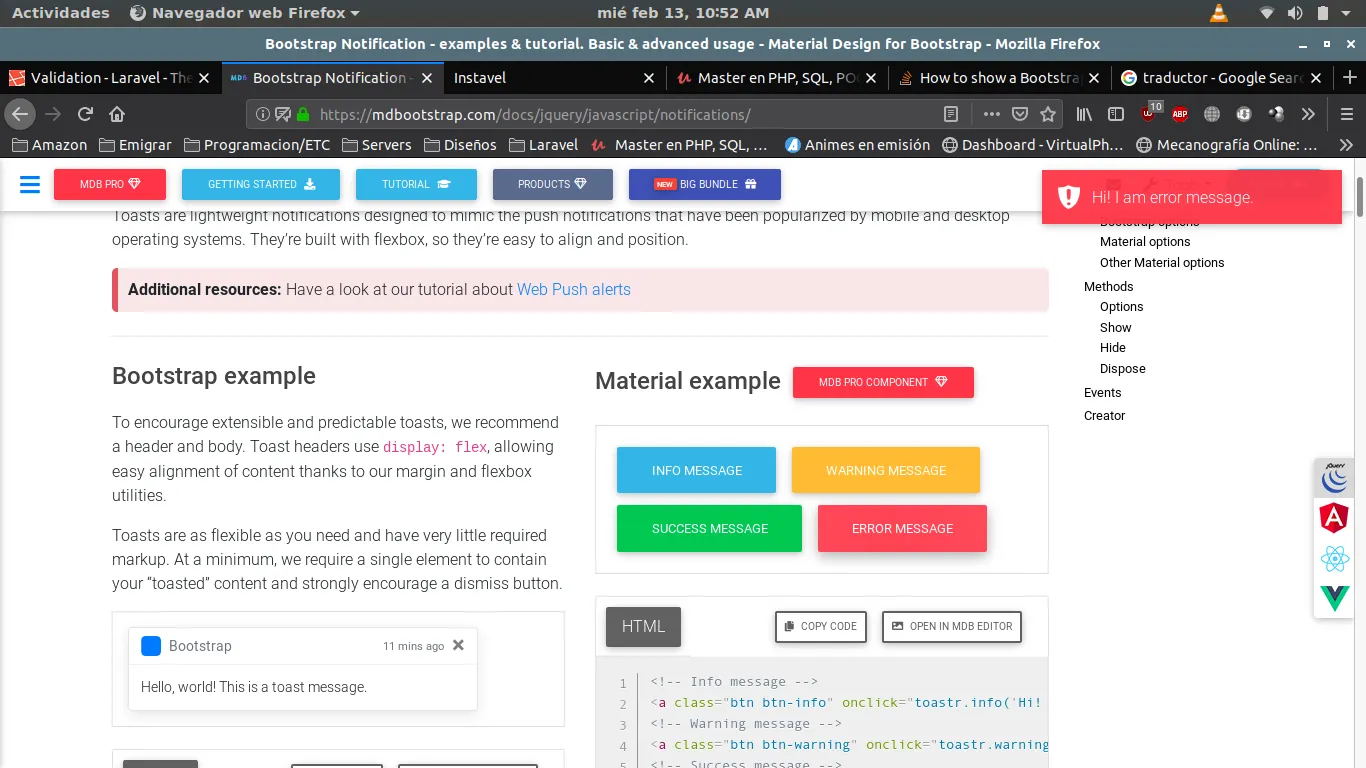Image resolution: width=1366 pixels, height=768 pixels.
Task: Switch to the How to show a Bootstrap tab
Action: tap(999, 78)
